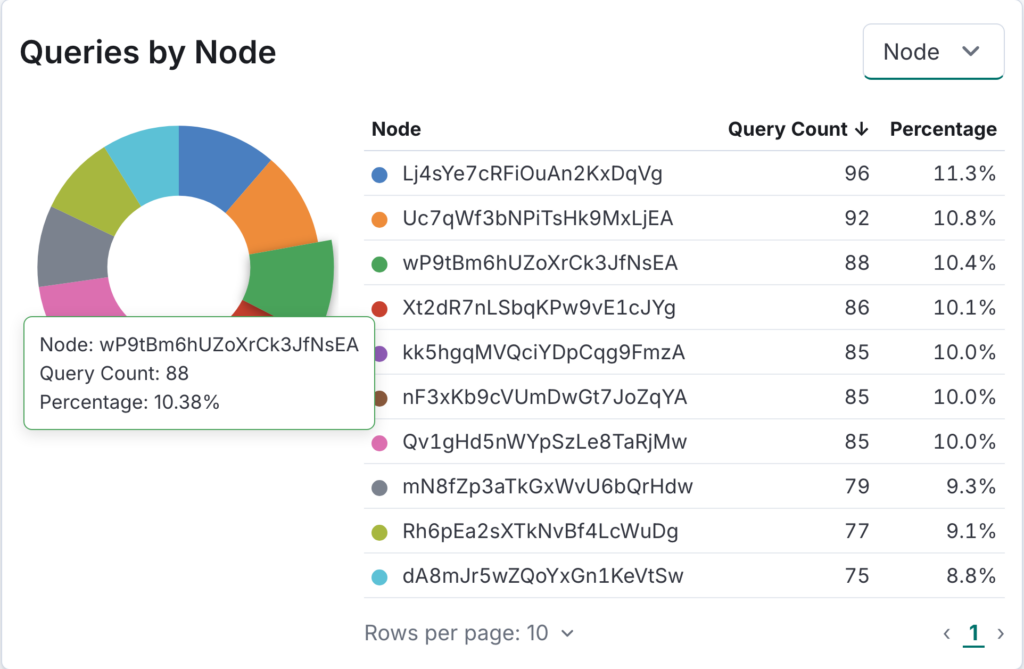Click the cyan donut chart segment
Viewport: 1024px width, 669px height.
150,162
